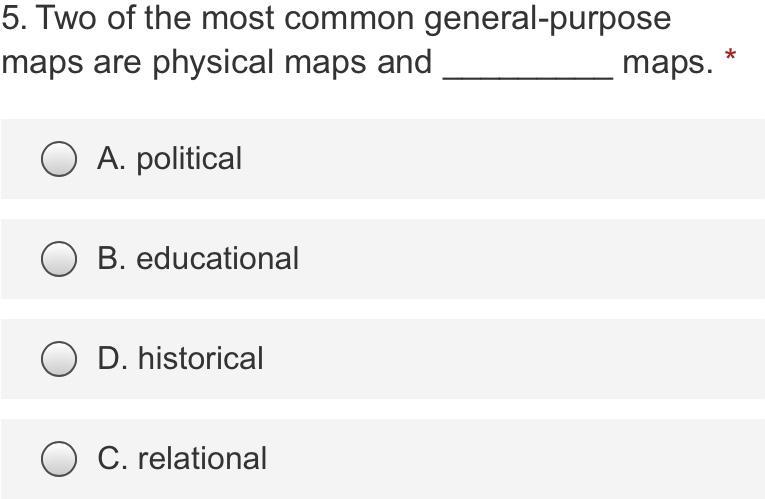Click the 'D. historical' answer label text
Image resolution: width=765 pixels, height=499 pixels.
click(180, 359)
